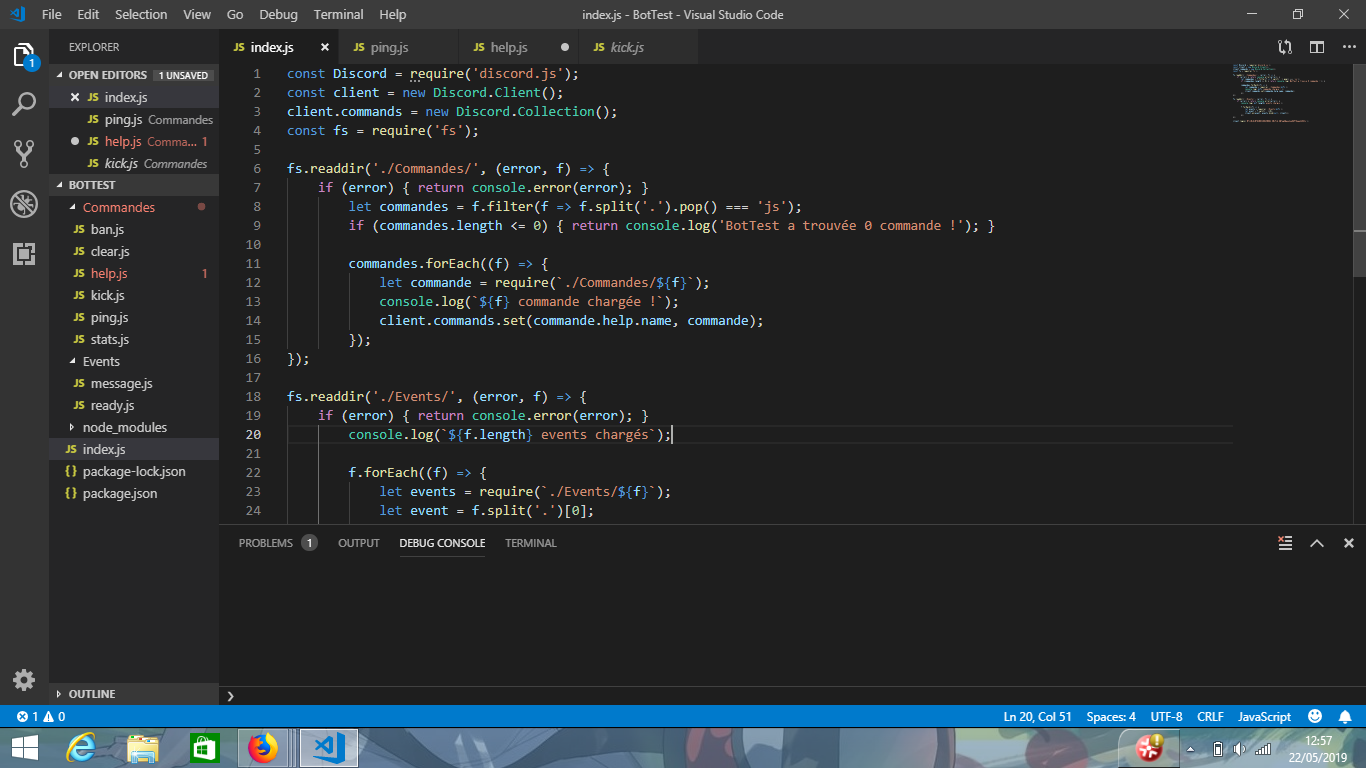Open the notifications bell
Viewport: 1366px width, 768px height.
tap(1345, 717)
